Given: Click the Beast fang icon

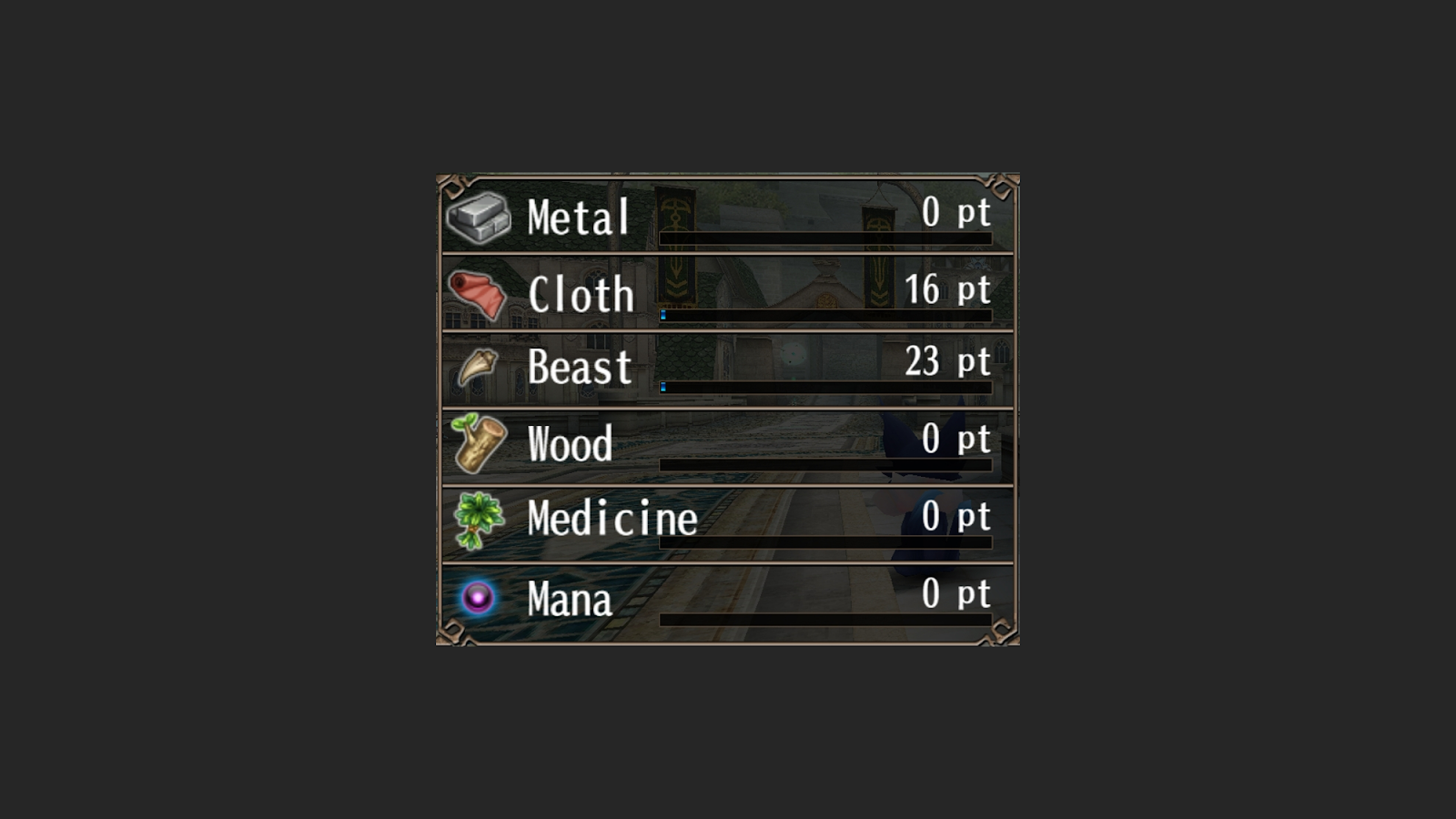Looking at the screenshot, I should coord(478,368).
